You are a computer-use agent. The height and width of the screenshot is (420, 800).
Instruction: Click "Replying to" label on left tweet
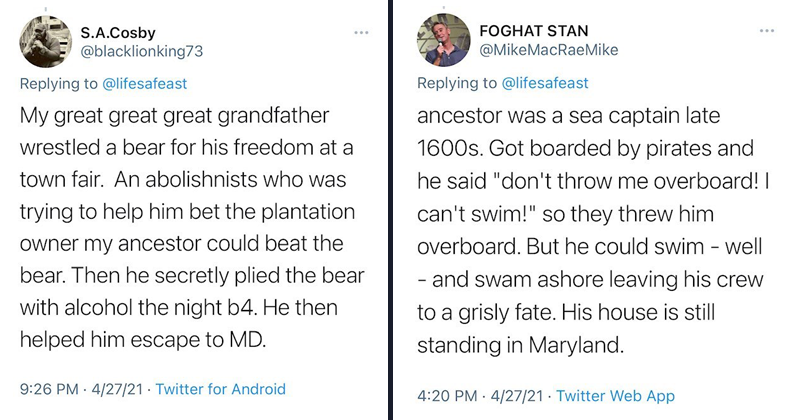[58, 84]
